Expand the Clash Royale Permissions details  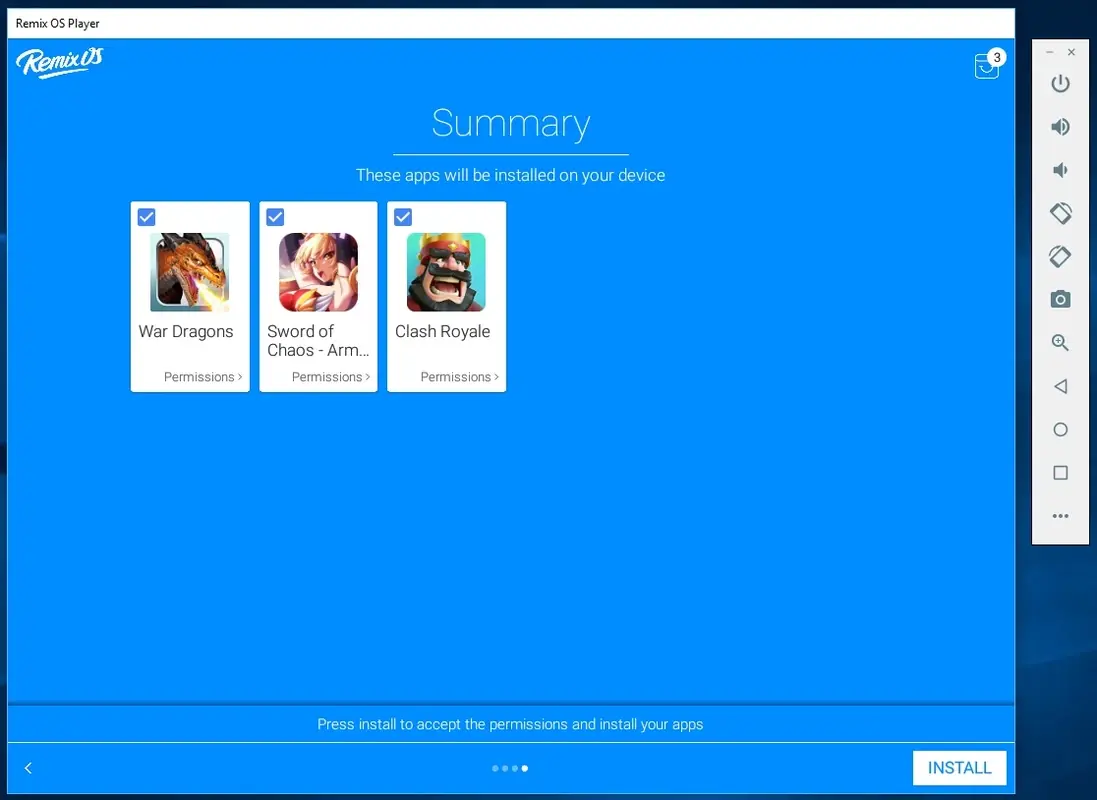[459, 377]
